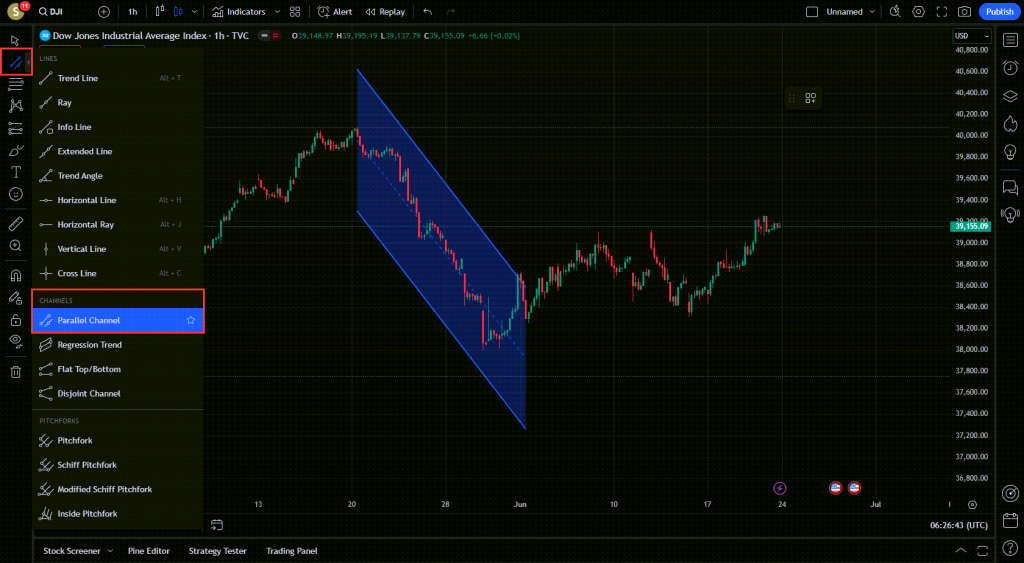Toggle stay in drawing mode

[16, 298]
